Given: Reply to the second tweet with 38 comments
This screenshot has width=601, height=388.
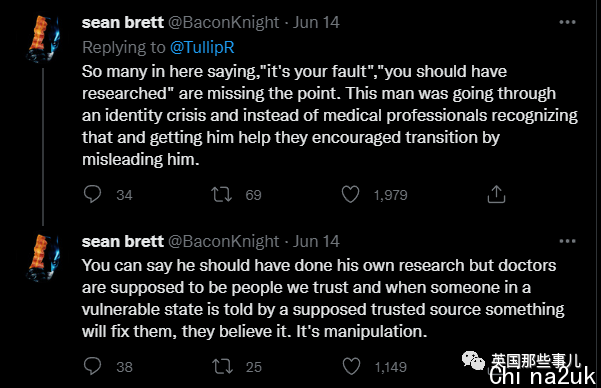Looking at the screenshot, I should click(x=92, y=366).
